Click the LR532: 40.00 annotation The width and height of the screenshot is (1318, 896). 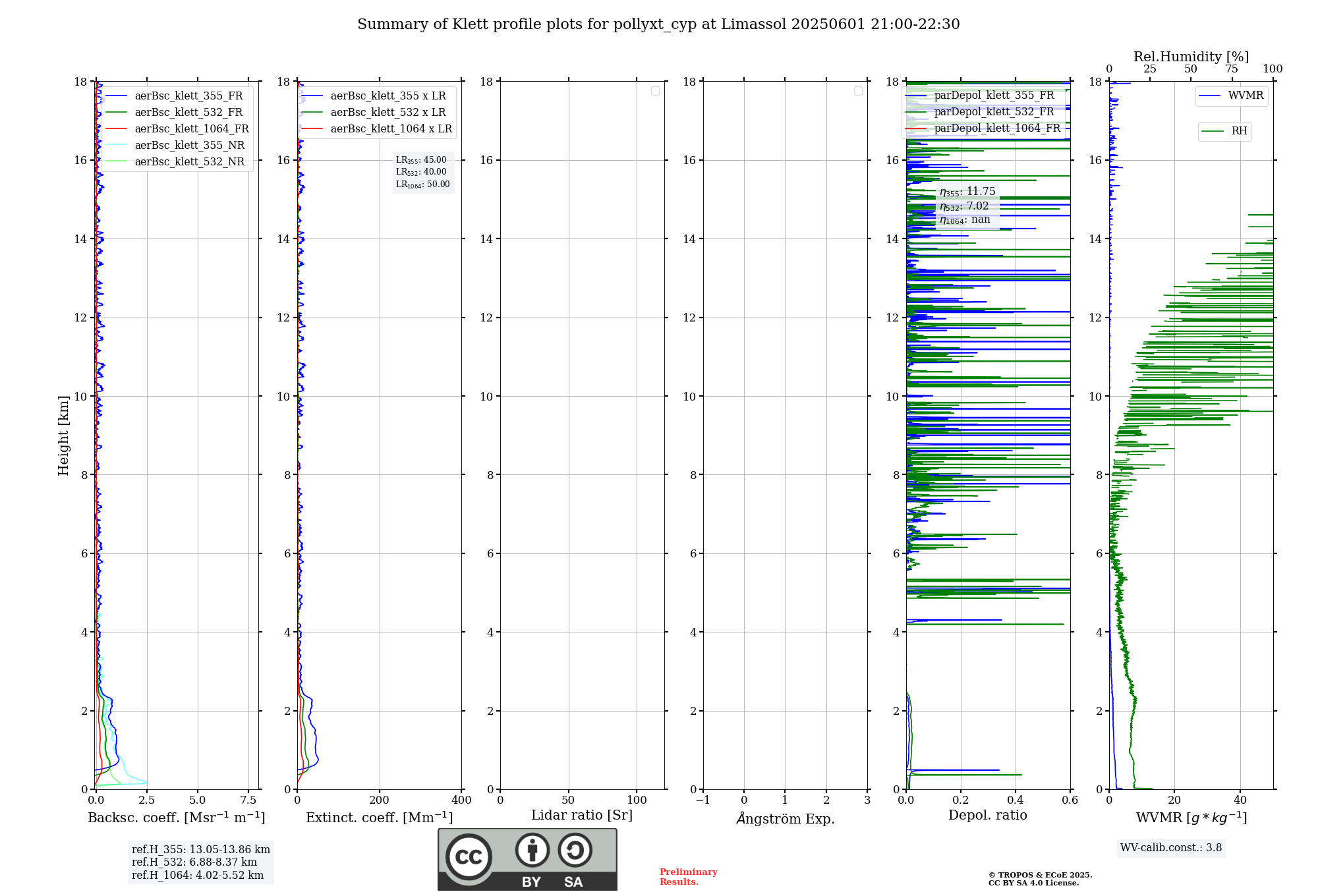point(421,172)
